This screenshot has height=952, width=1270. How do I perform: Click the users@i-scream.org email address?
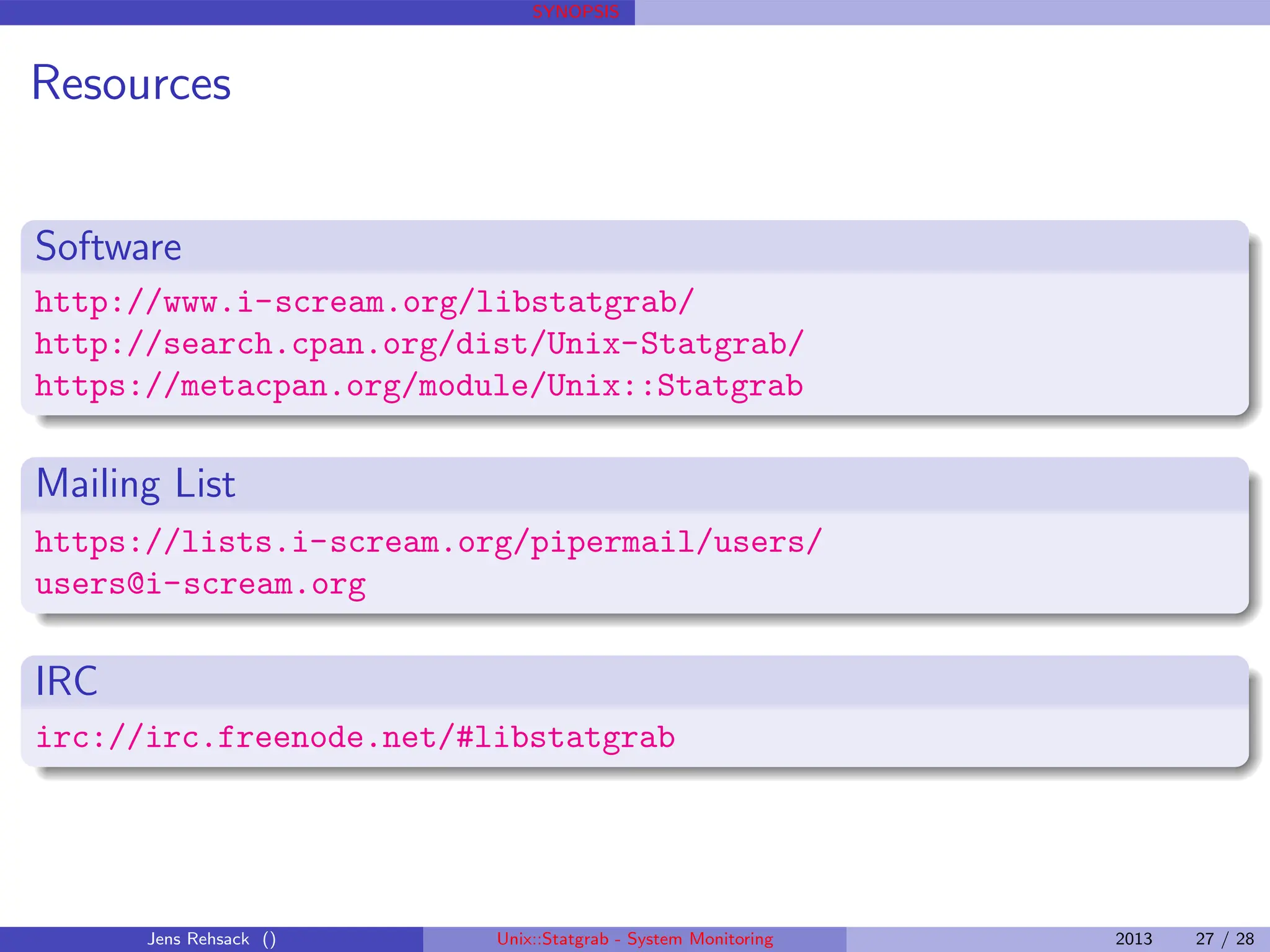200,584
